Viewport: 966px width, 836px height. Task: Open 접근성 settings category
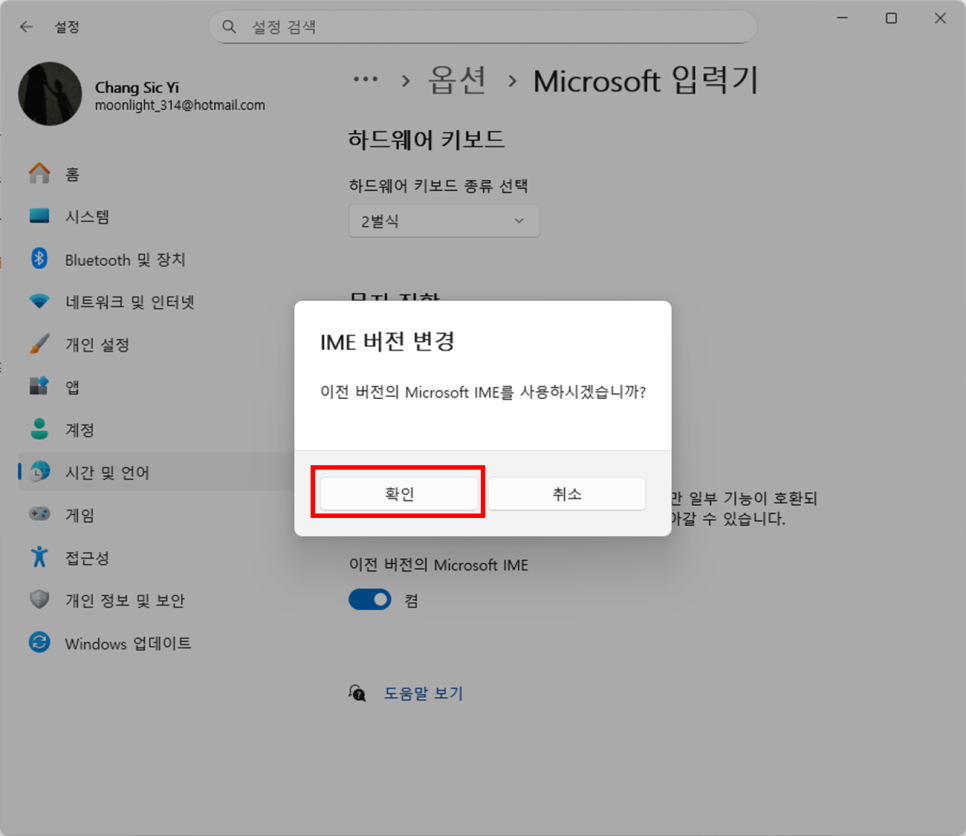pos(156,558)
